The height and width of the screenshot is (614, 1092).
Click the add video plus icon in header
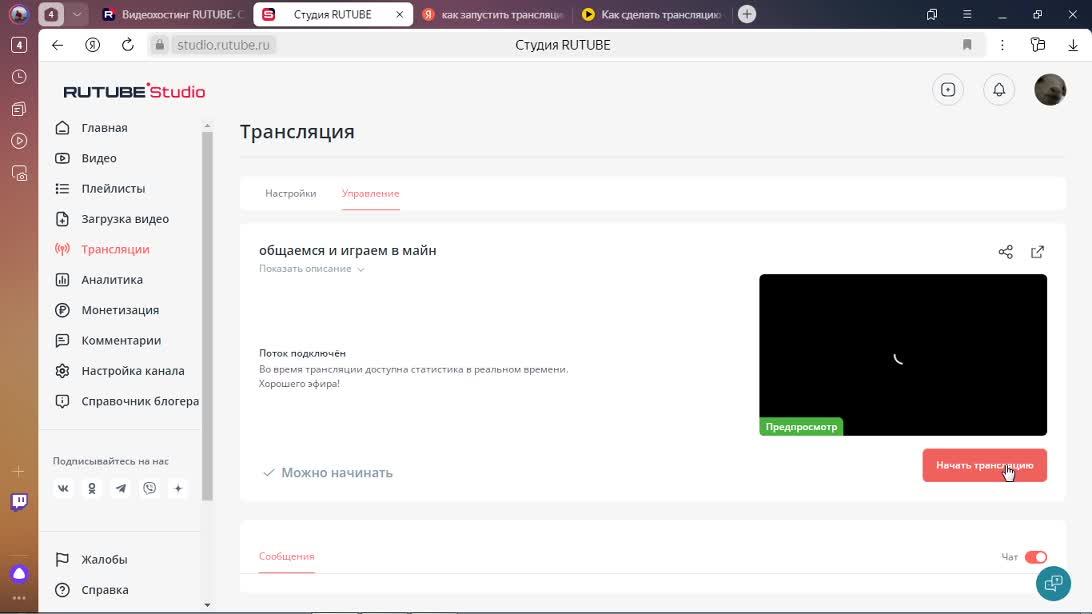click(x=948, y=90)
